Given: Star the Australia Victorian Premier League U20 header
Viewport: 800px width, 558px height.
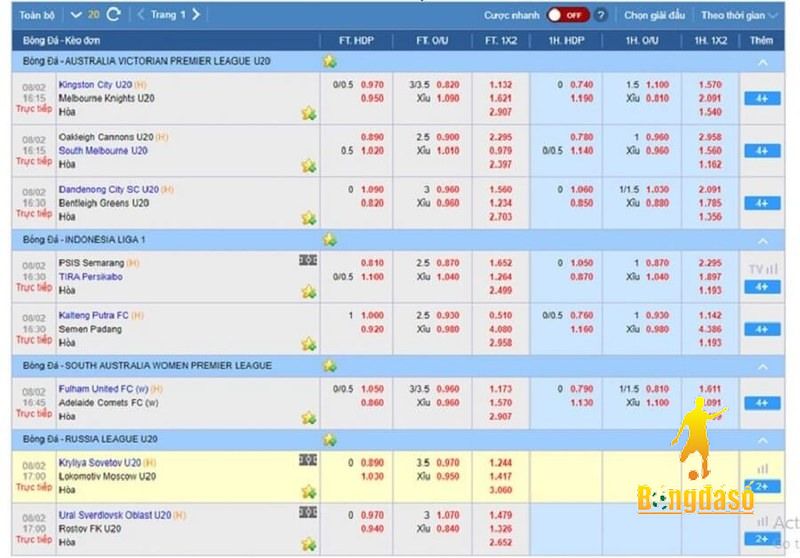Looking at the screenshot, I should pyautogui.click(x=329, y=62).
